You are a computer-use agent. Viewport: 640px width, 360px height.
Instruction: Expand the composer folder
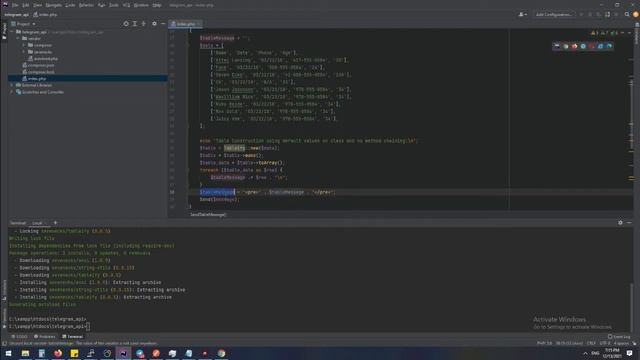pos(24,45)
